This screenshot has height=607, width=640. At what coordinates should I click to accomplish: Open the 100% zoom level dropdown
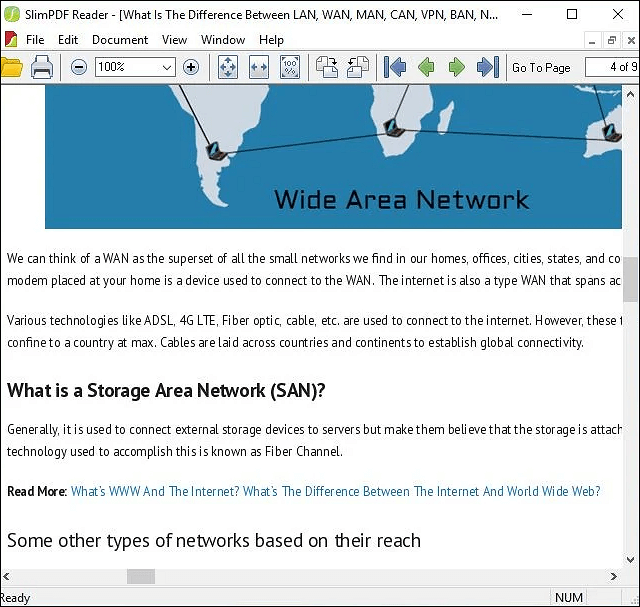pos(167,67)
